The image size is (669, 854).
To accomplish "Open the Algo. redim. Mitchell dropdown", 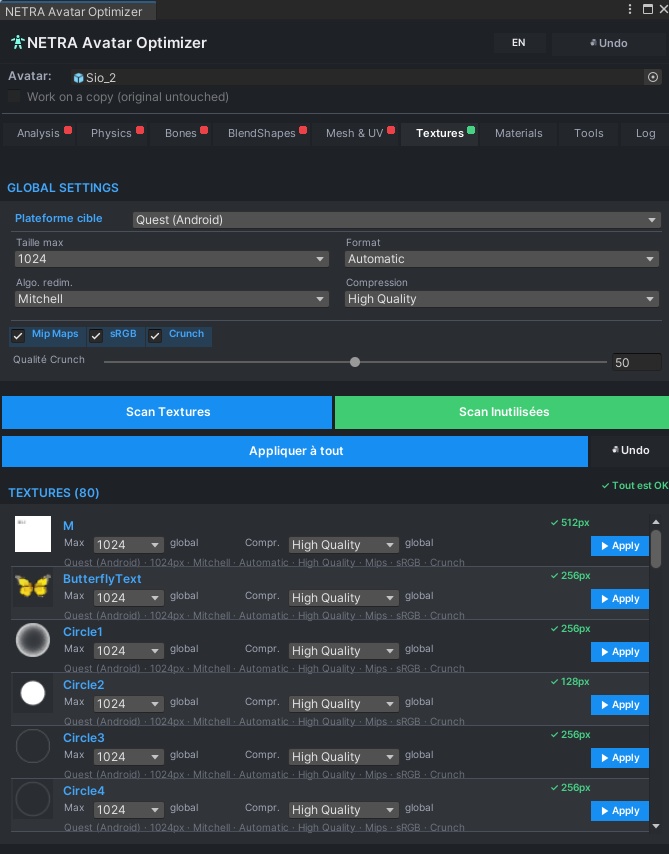I will tap(172, 299).
